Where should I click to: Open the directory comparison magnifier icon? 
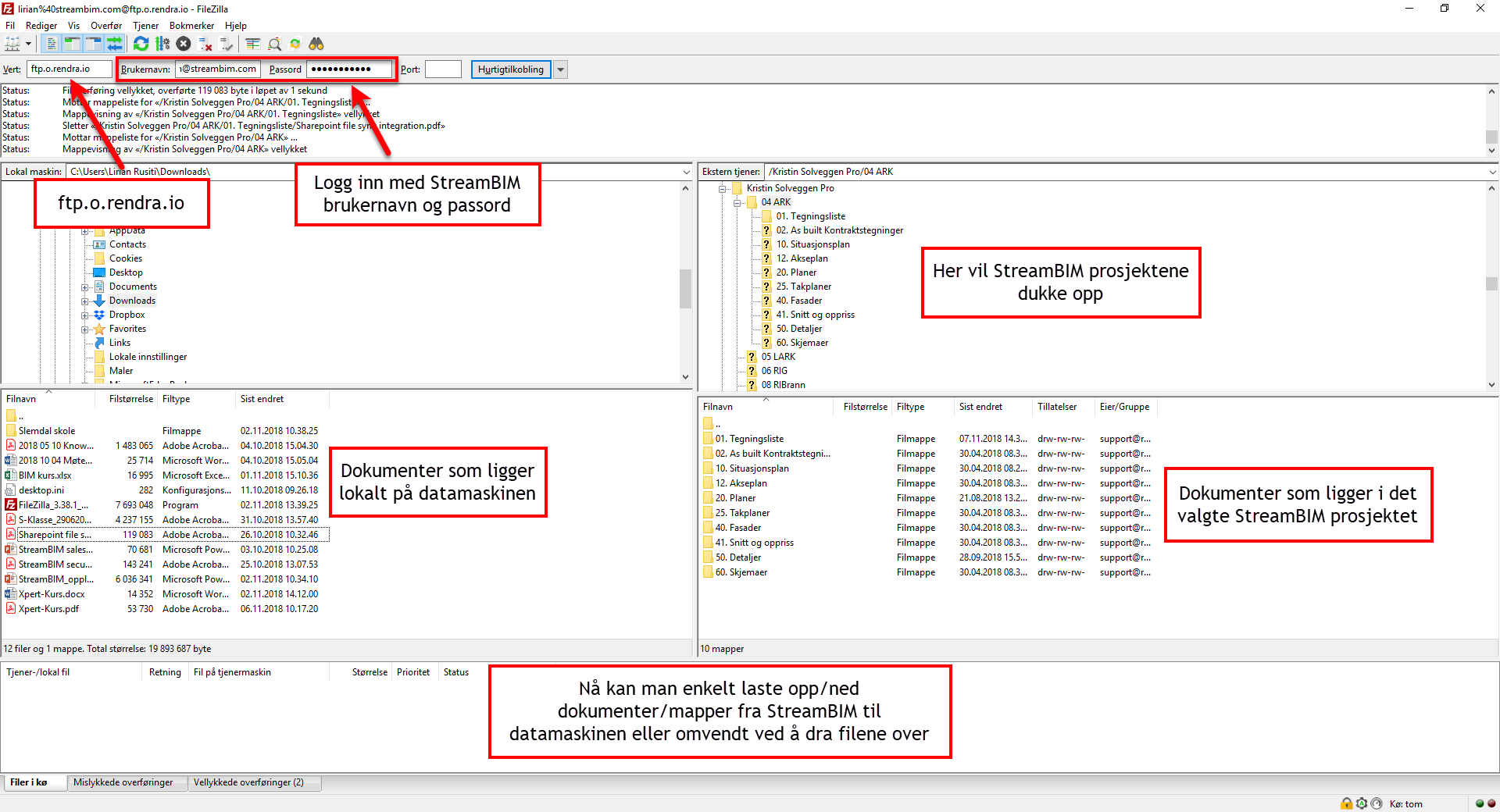point(274,44)
